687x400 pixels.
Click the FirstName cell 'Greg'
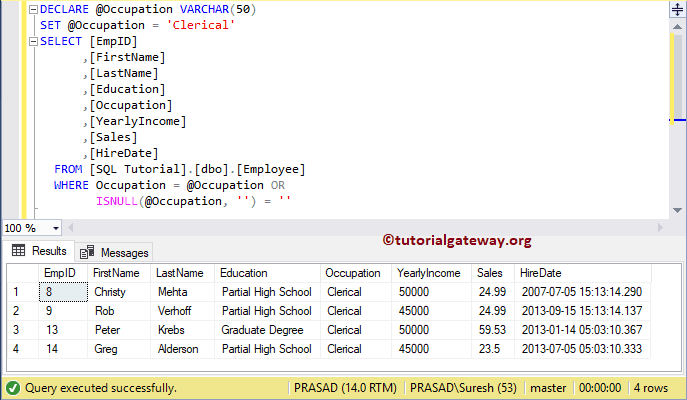click(119, 349)
